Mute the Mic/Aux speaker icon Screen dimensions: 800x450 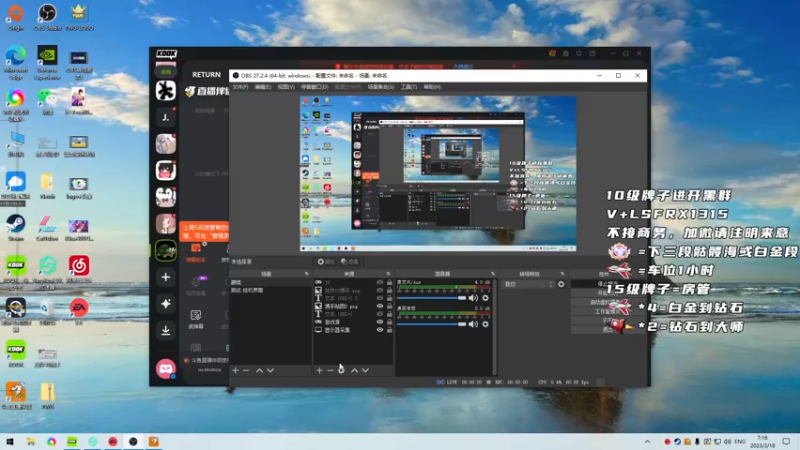pyautogui.click(x=473, y=298)
